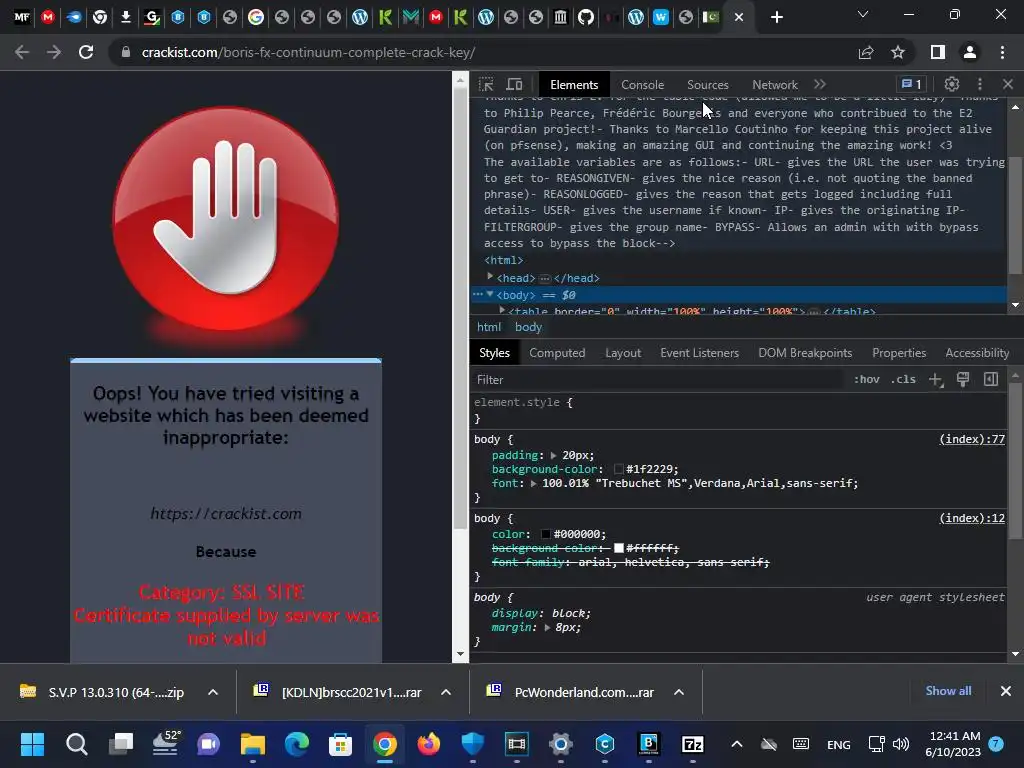
Task: Reload the current page
Action: tap(86, 52)
